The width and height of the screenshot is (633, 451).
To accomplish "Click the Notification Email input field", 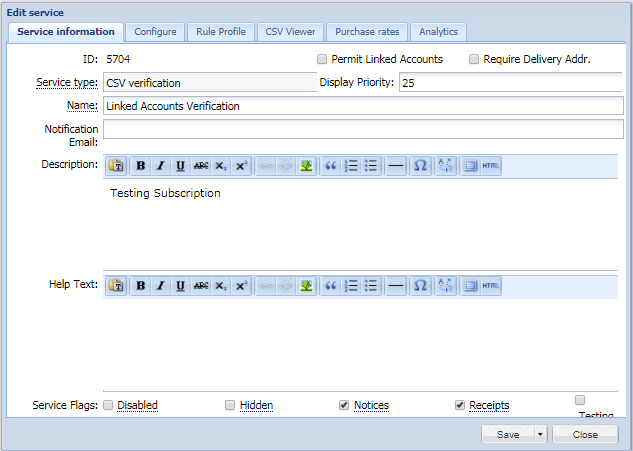I will click(363, 129).
